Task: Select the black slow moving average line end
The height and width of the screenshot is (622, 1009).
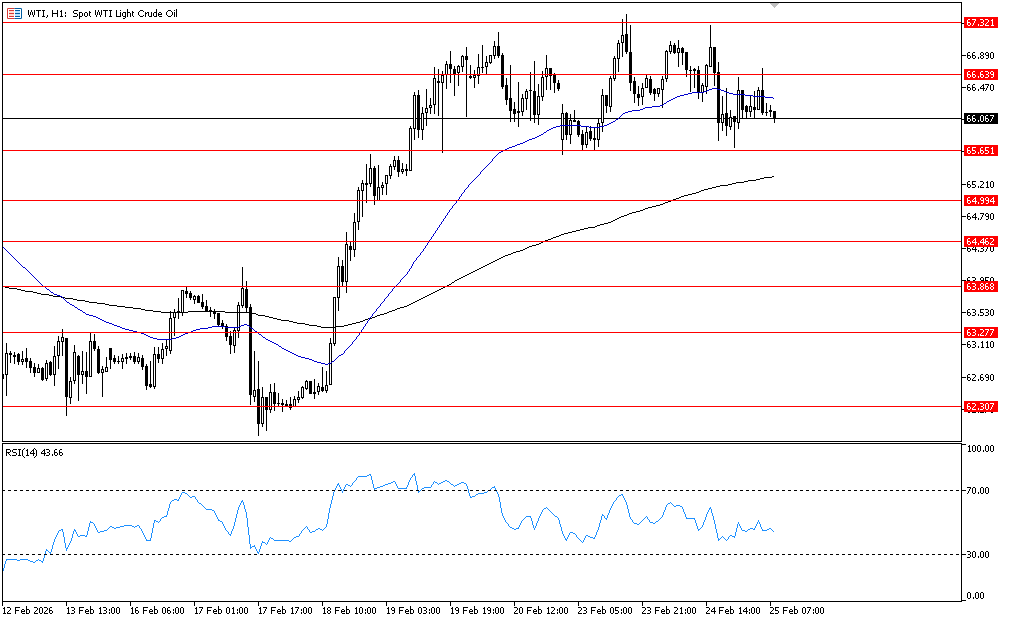Action: [x=773, y=177]
